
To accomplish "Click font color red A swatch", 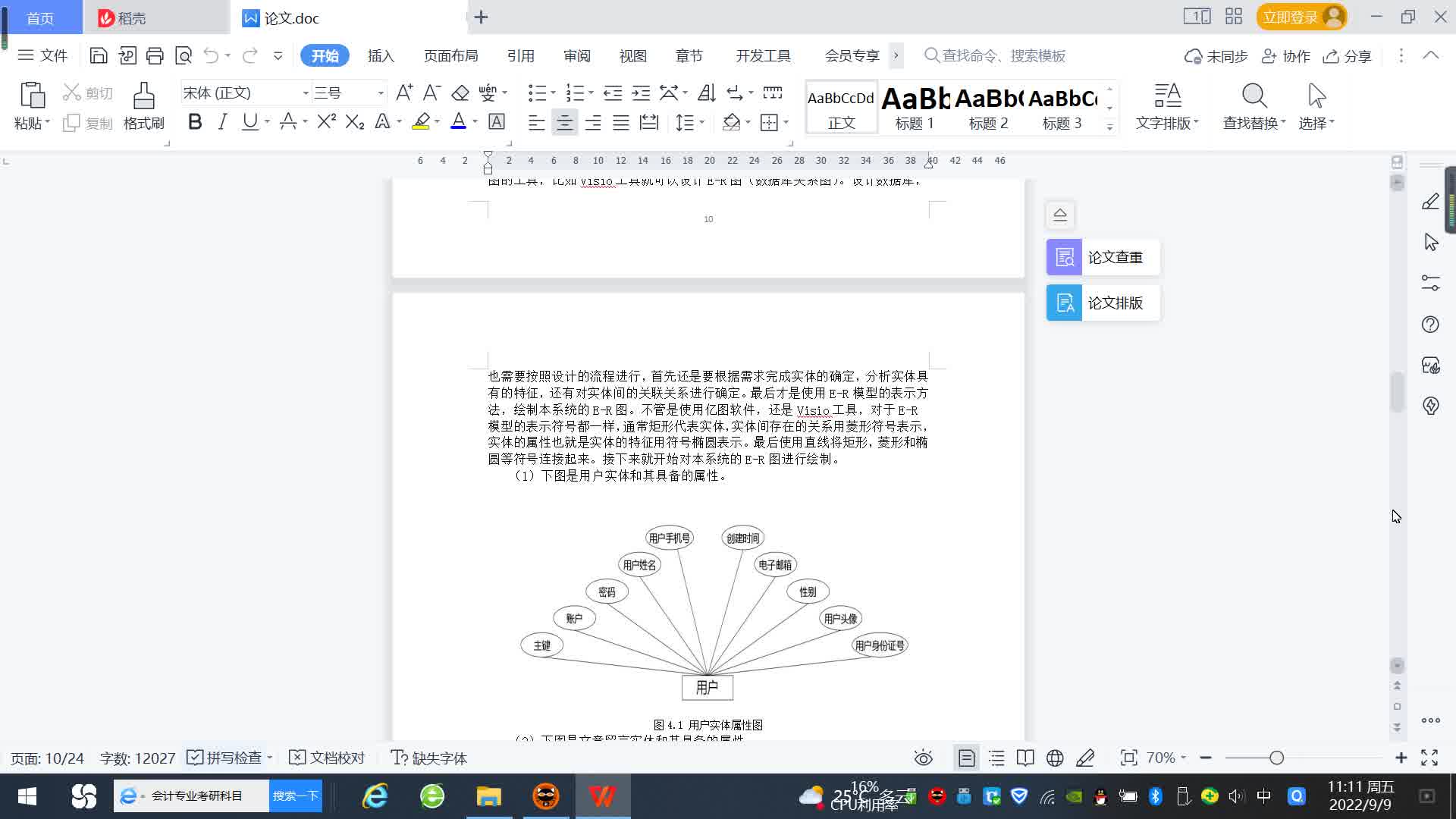I will 458,121.
